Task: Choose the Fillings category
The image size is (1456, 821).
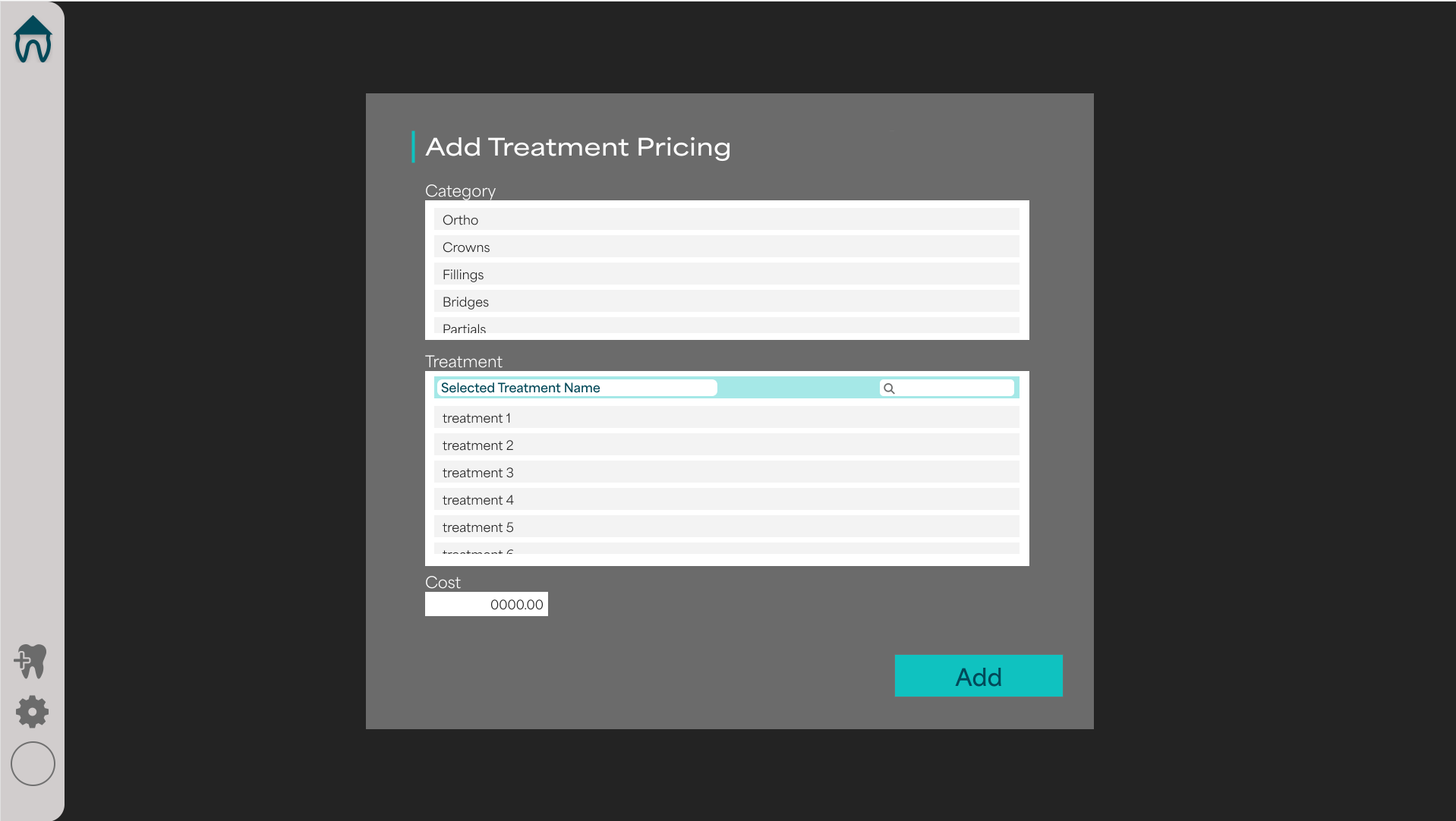Action: click(x=726, y=275)
